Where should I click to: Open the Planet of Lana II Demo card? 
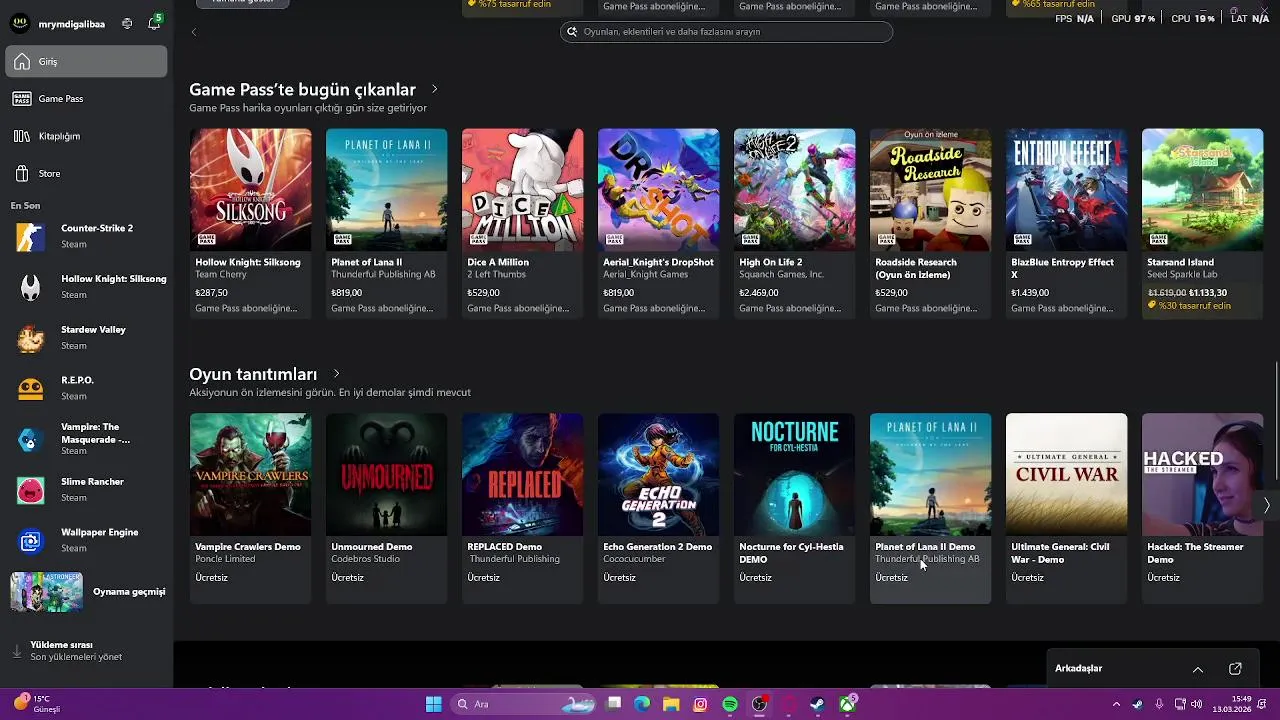tap(930, 508)
